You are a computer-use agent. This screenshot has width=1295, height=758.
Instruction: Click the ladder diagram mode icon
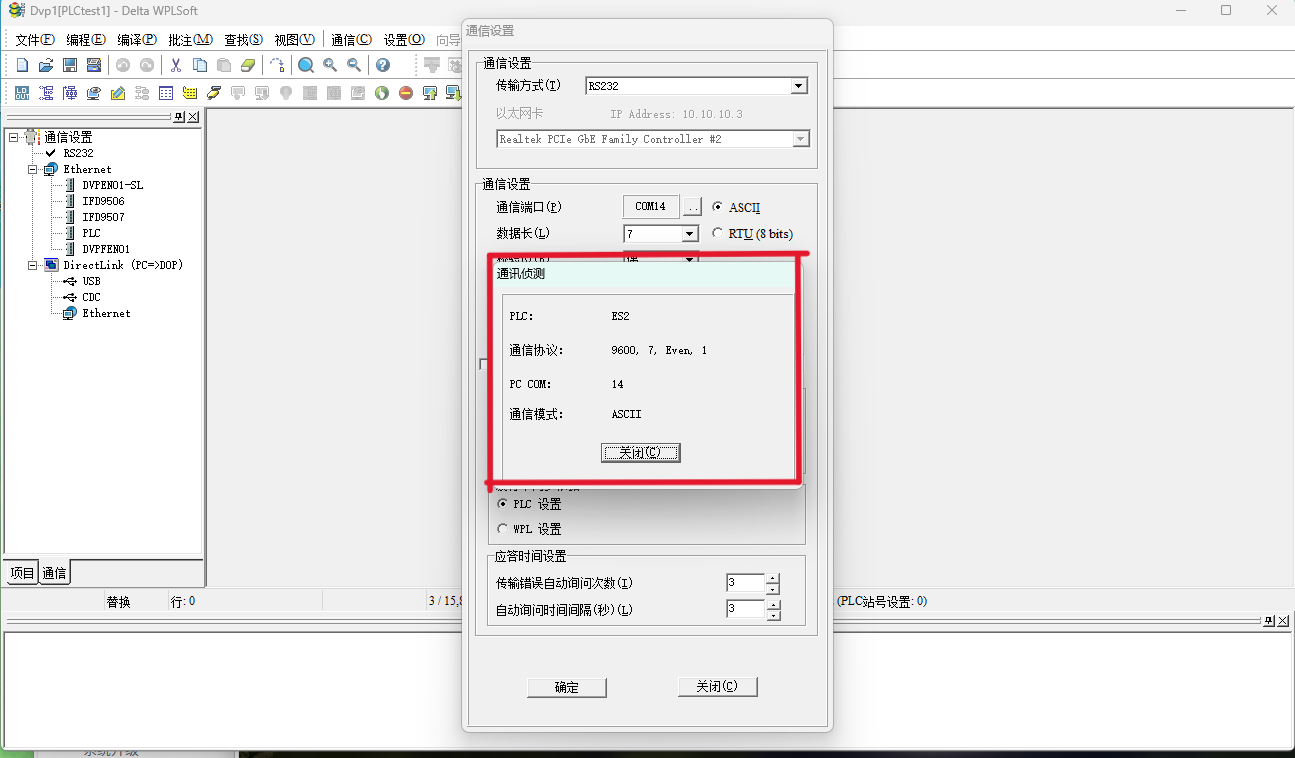coord(46,93)
